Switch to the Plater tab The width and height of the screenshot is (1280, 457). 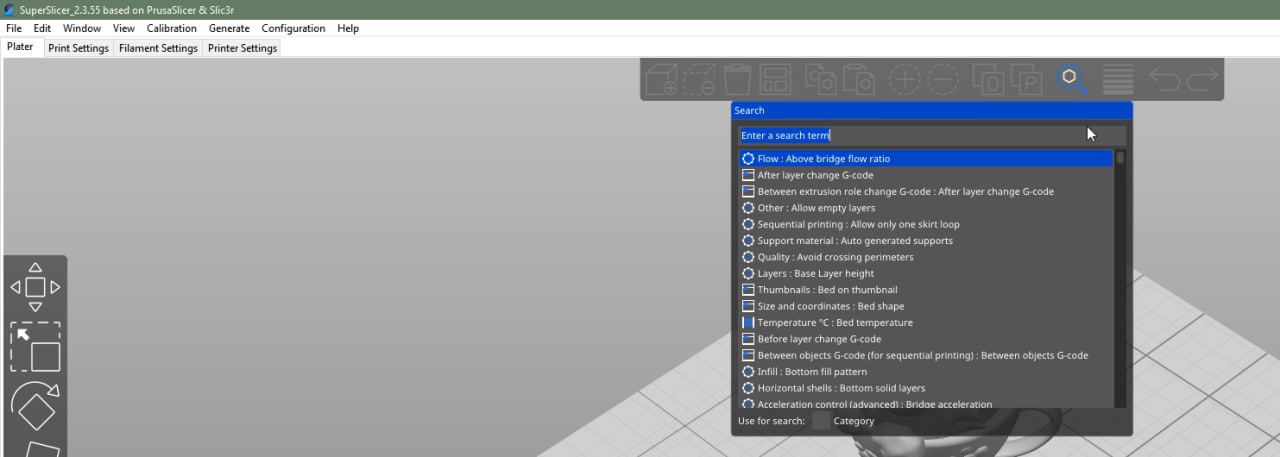[x=20, y=47]
